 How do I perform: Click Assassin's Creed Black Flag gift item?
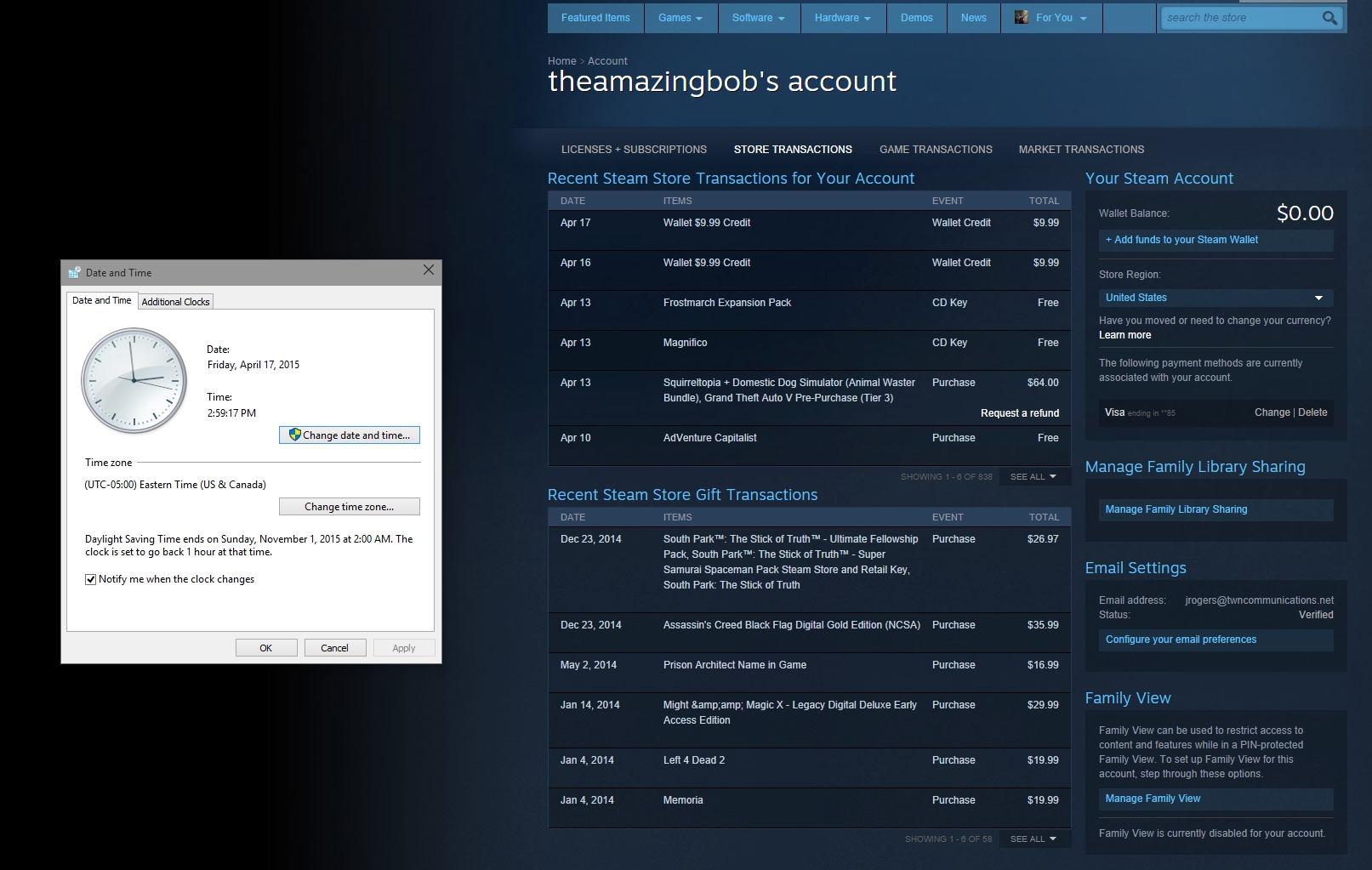click(792, 625)
